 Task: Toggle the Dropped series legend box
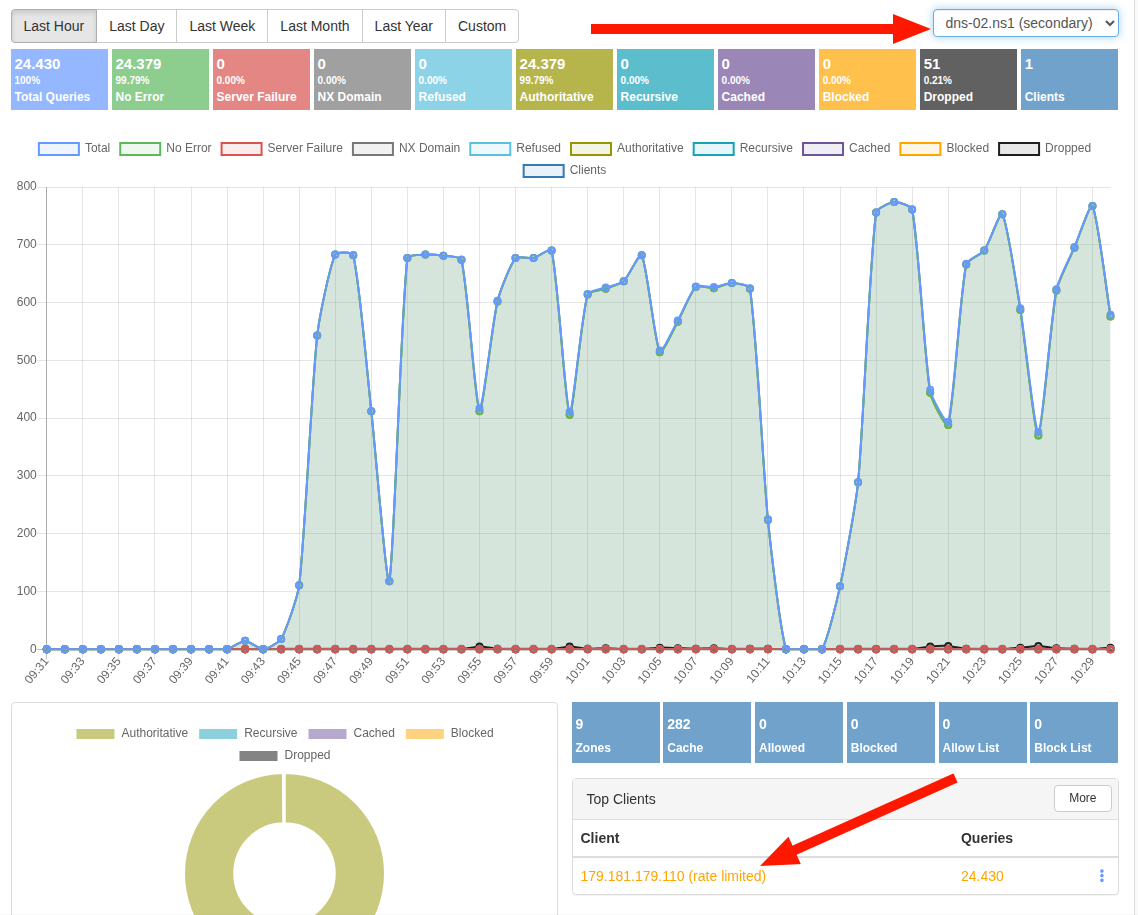(1044, 148)
